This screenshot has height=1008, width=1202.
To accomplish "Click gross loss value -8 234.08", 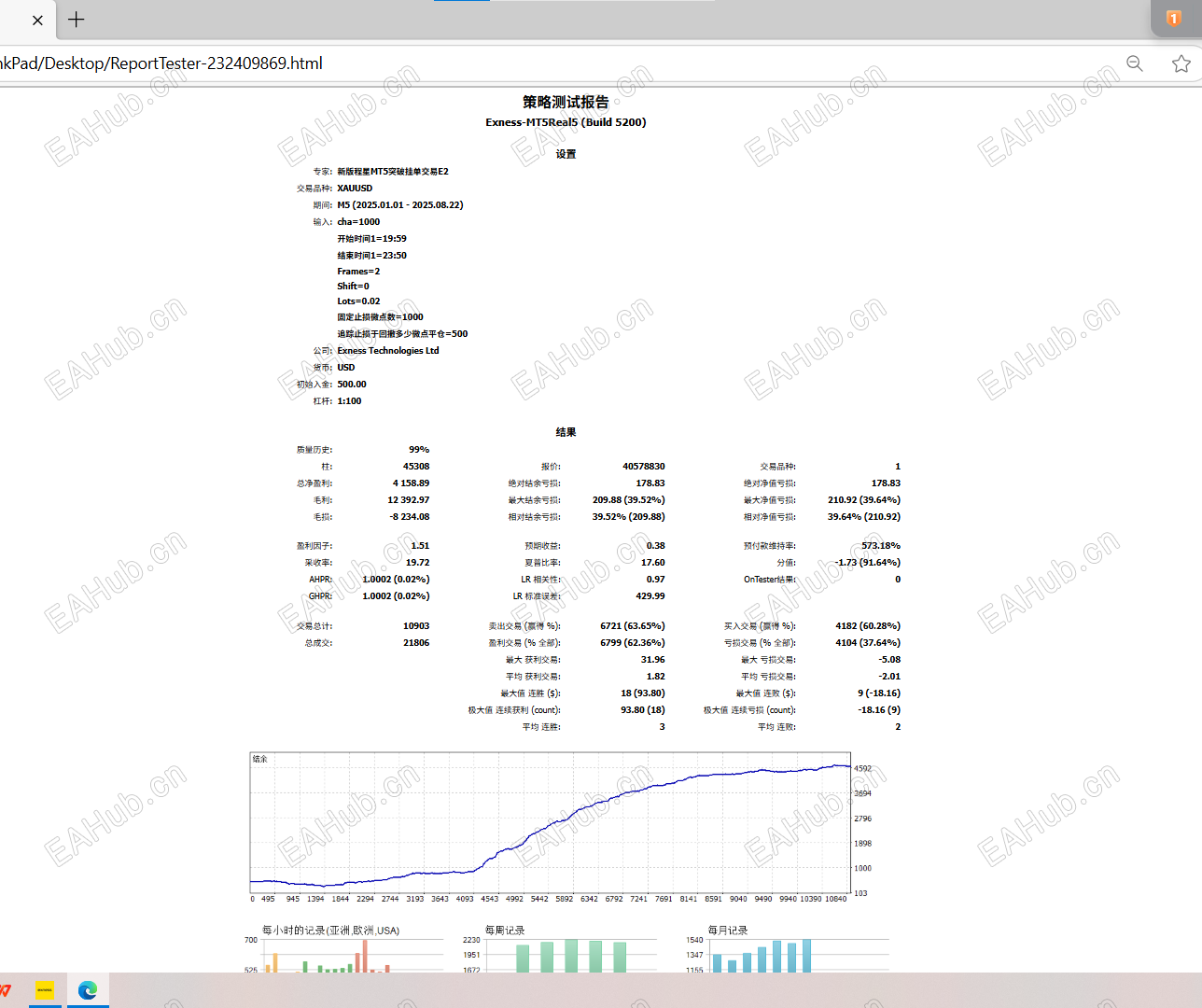I will [x=410, y=517].
